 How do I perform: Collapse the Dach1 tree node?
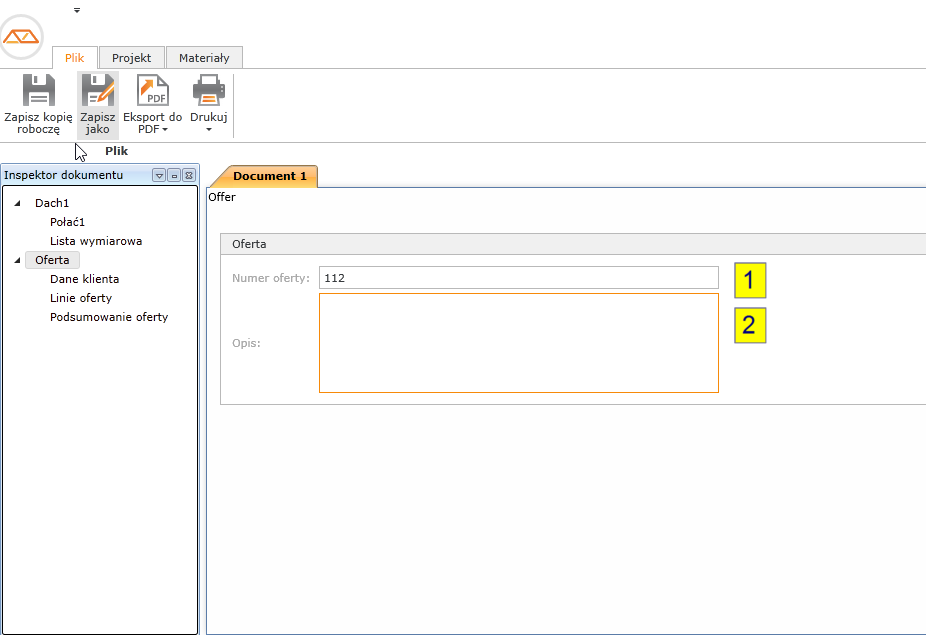pos(17,204)
